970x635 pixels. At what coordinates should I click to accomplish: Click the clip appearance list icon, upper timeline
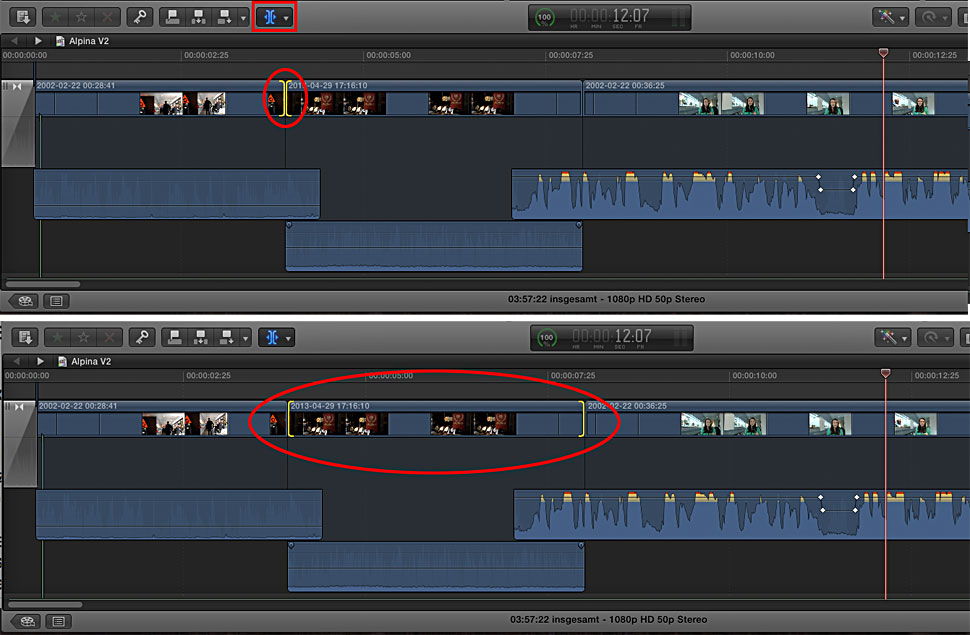pos(56,301)
